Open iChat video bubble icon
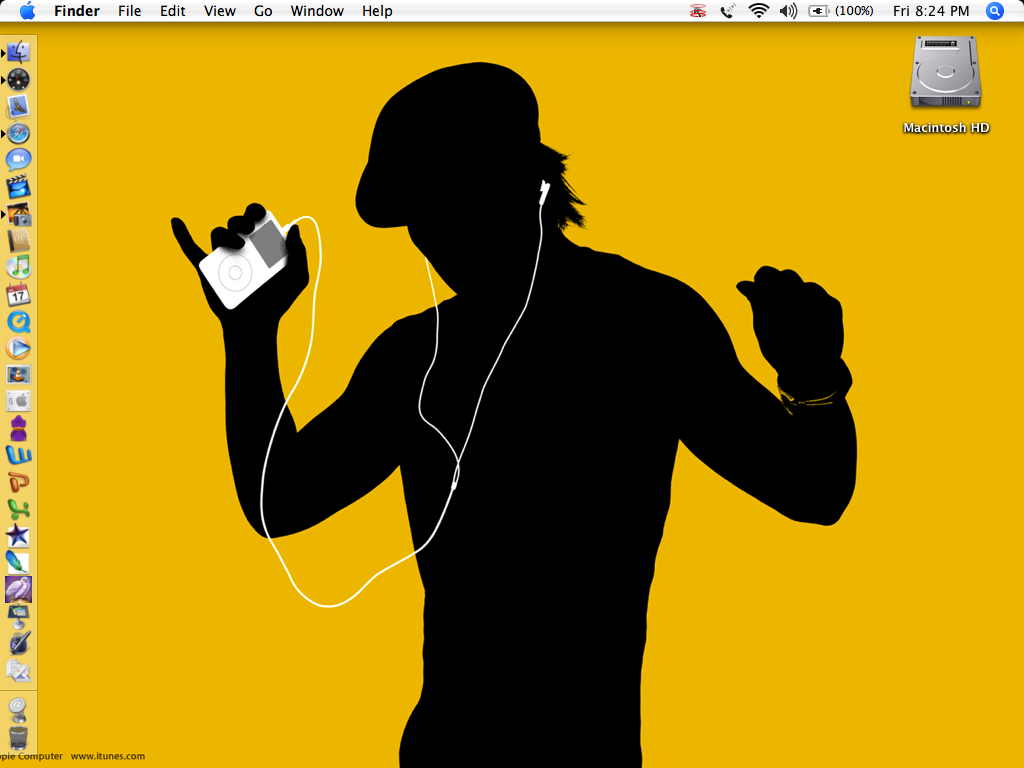 18,160
